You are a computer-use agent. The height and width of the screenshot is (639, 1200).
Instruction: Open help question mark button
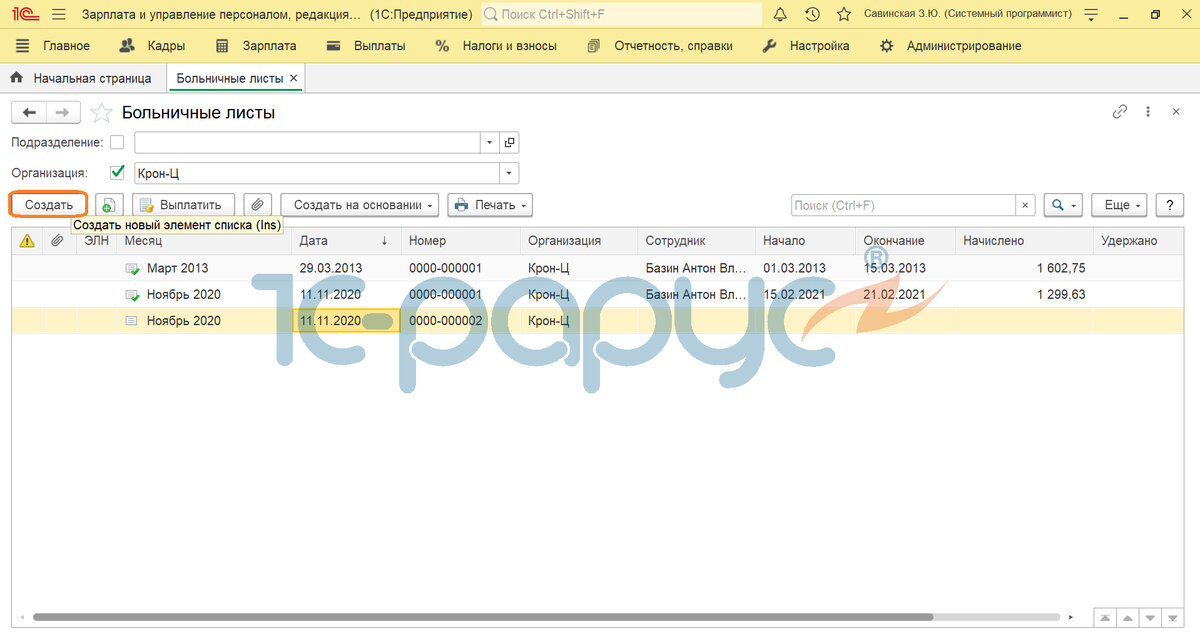[x=1169, y=205]
